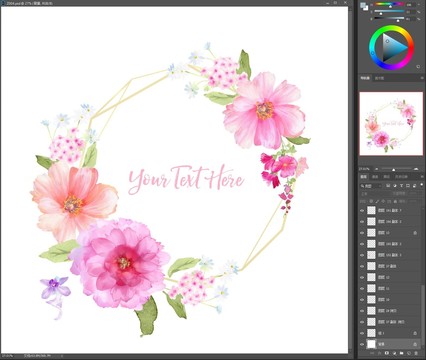The image size is (426, 360).
Task: Open the layer filter type dropdown
Action: [371, 186]
